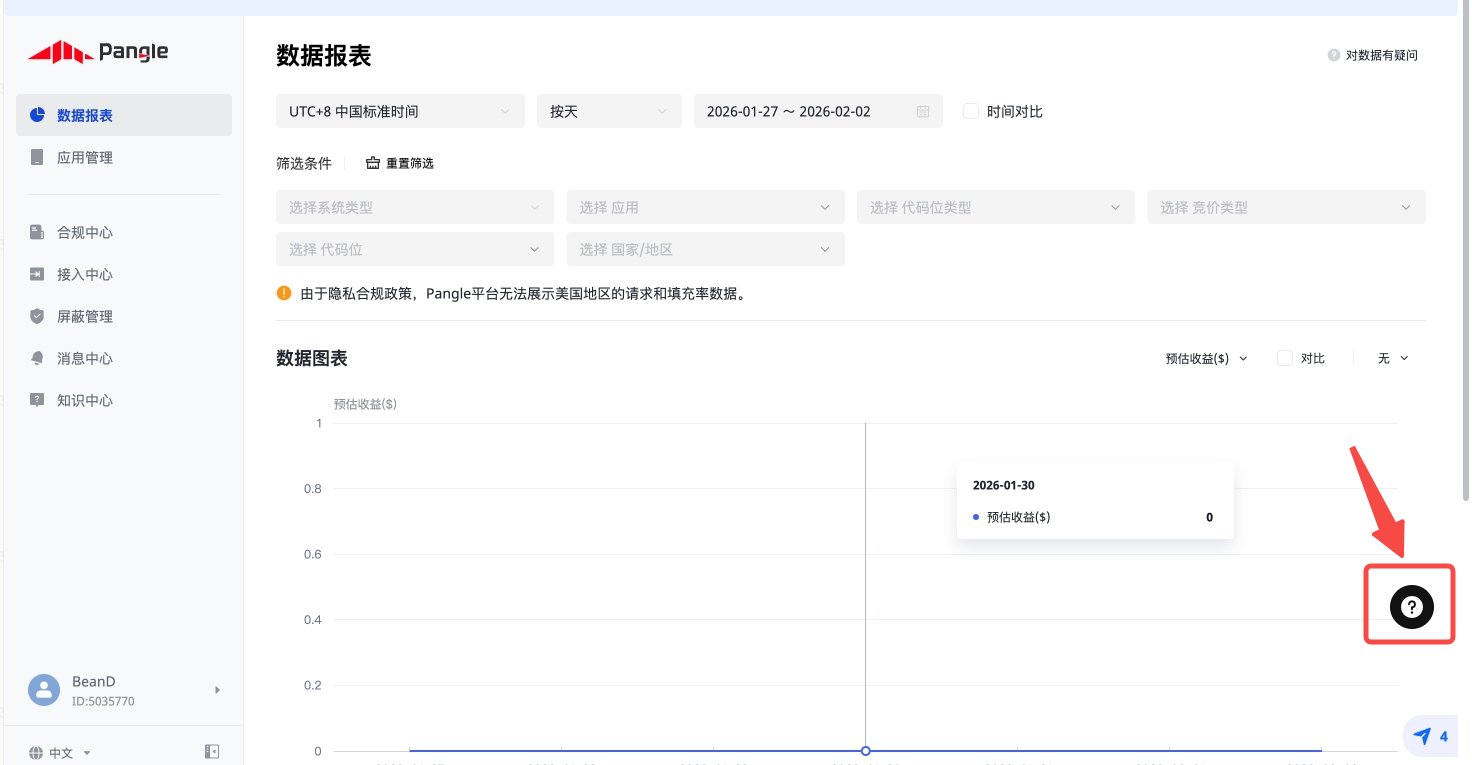Click the black help question mark button
The image size is (1472, 765).
(x=1411, y=606)
